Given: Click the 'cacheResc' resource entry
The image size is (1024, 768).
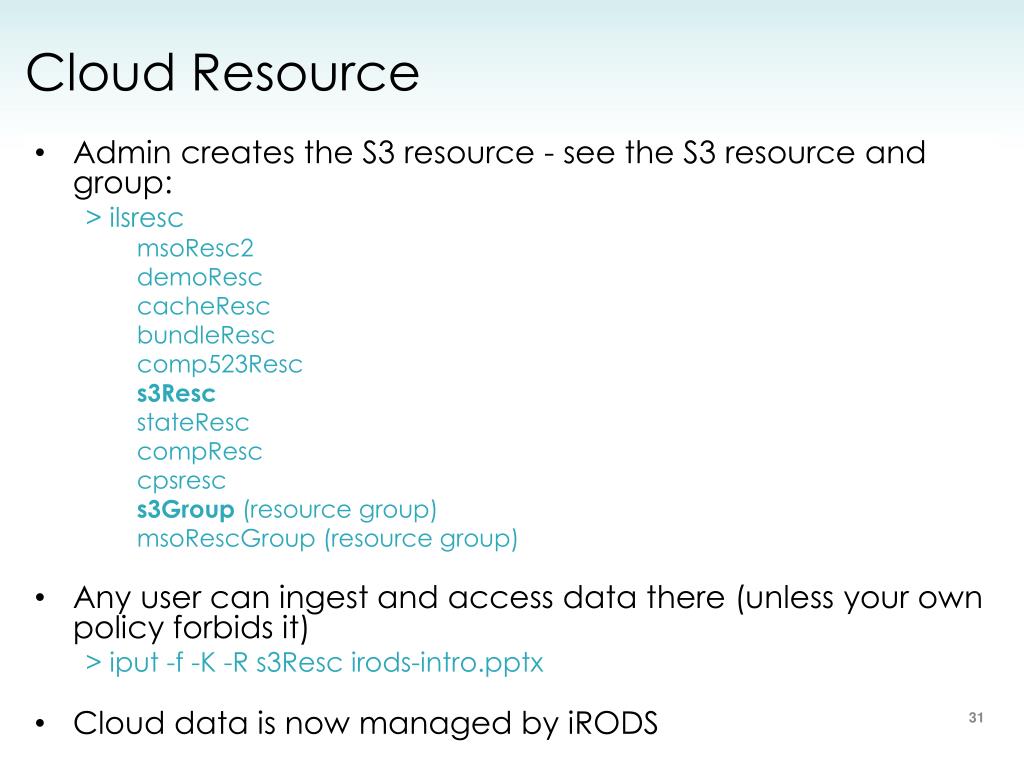Looking at the screenshot, I should click(203, 306).
